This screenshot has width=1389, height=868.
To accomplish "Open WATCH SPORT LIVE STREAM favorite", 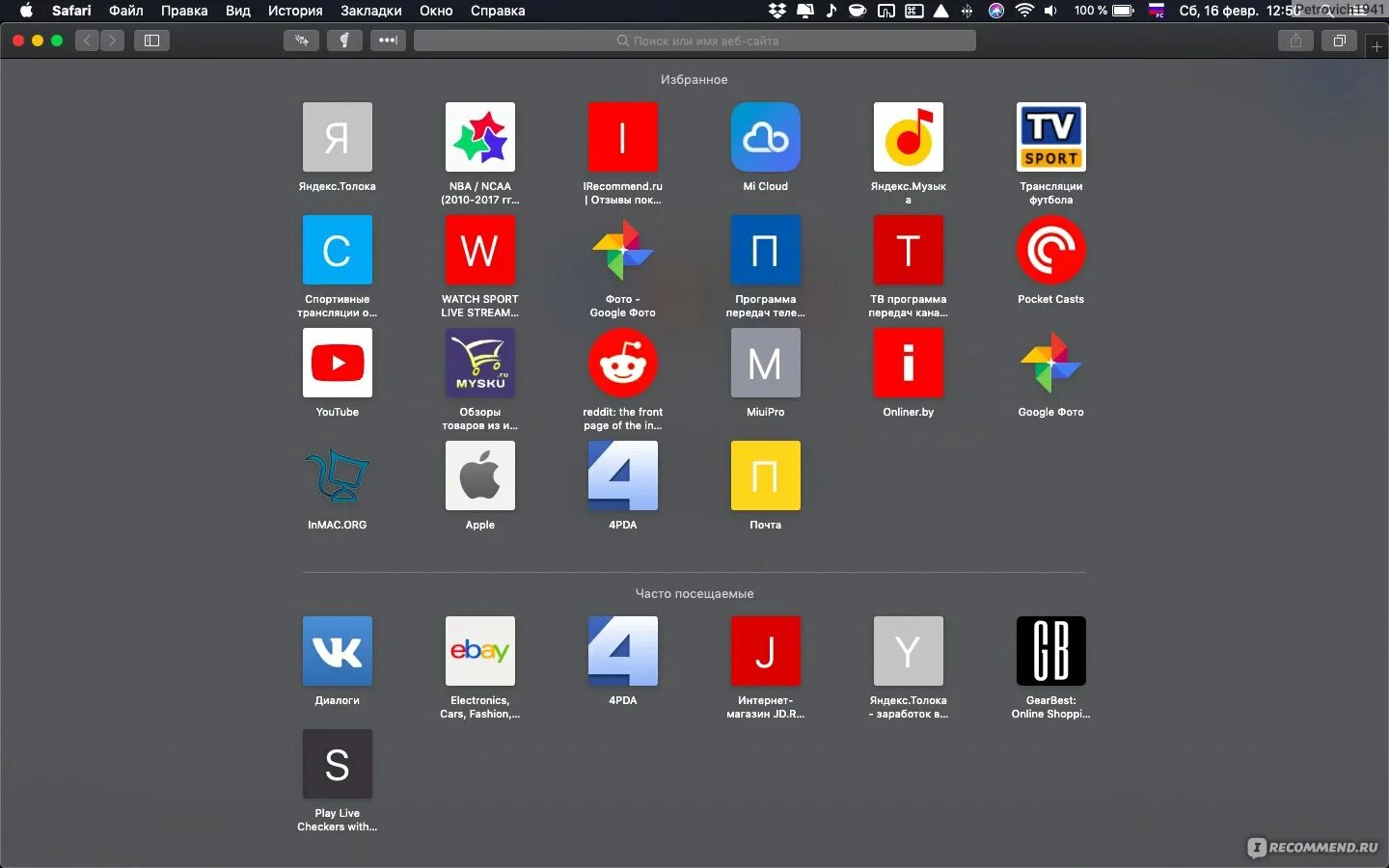I will pos(479,250).
